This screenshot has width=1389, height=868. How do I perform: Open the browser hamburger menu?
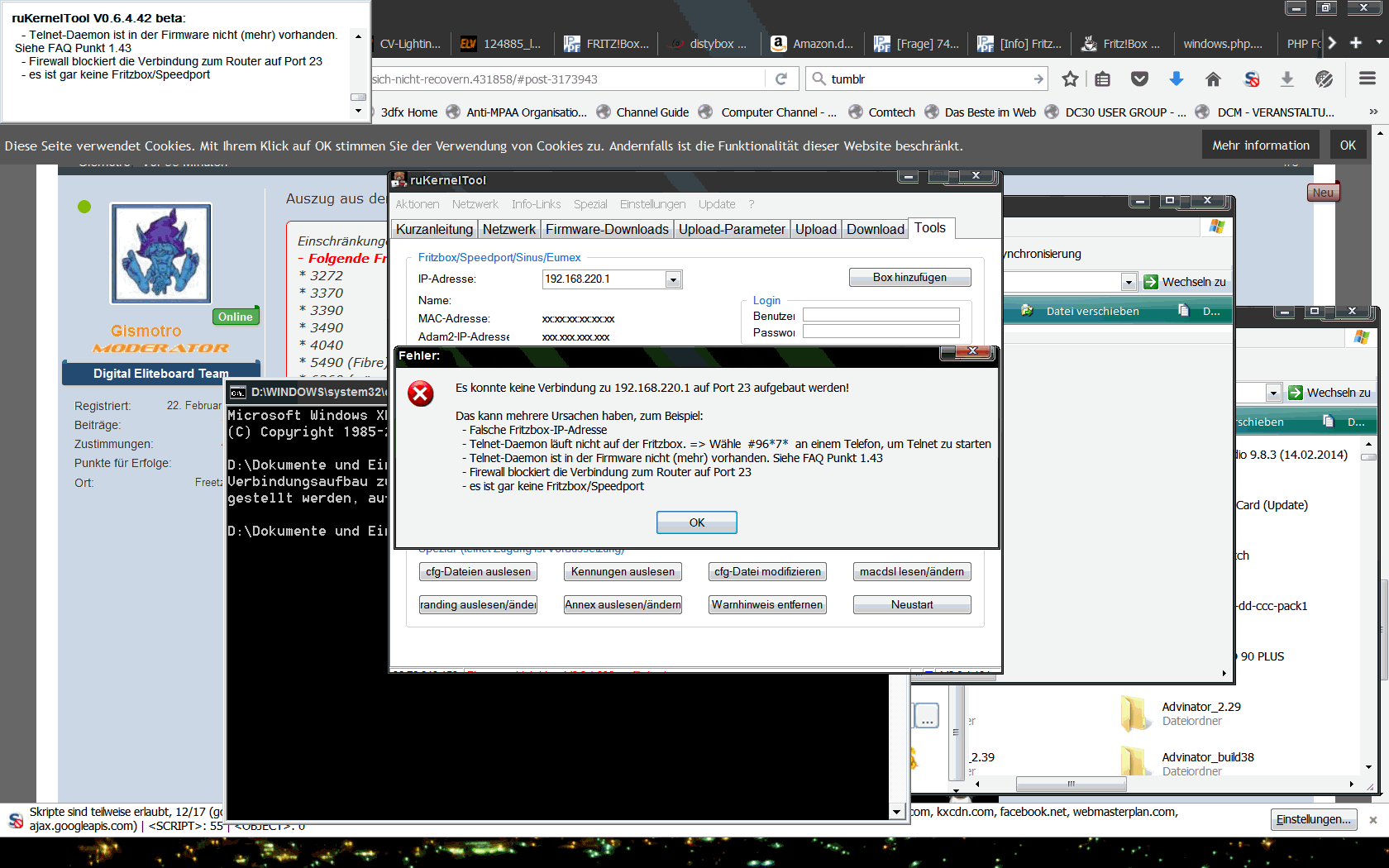click(1367, 79)
